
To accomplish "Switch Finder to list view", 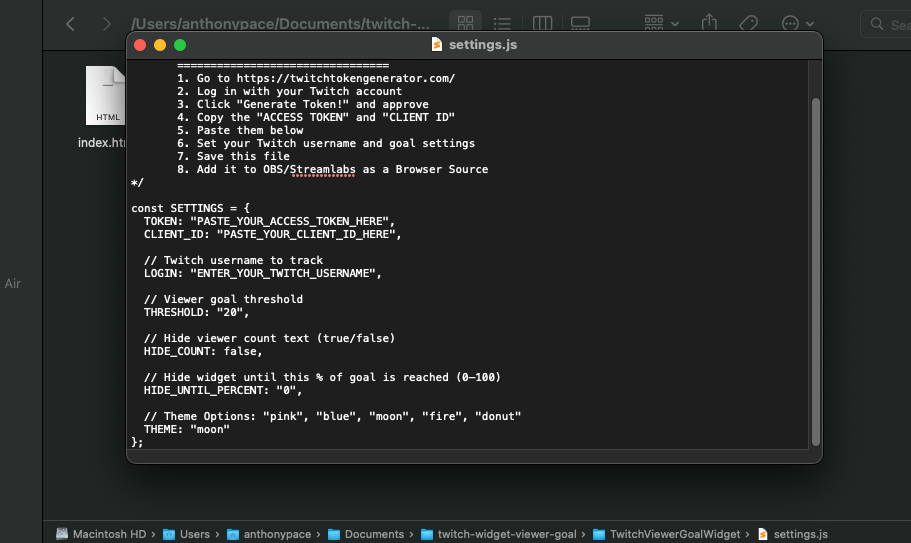I will [x=502, y=23].
